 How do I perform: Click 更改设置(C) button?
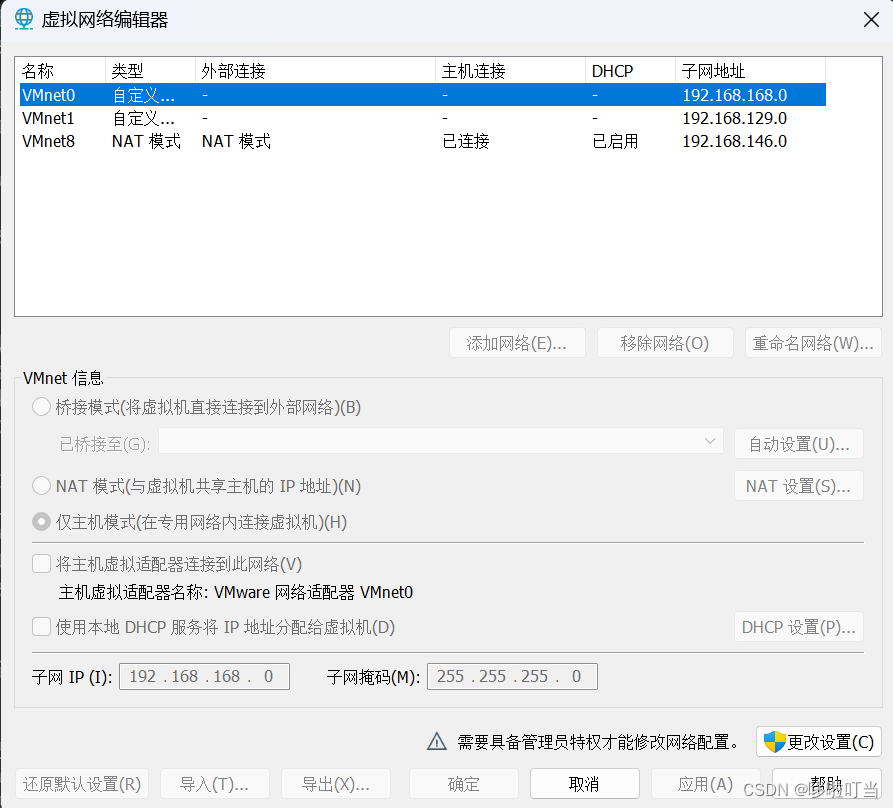click(819, 741)
